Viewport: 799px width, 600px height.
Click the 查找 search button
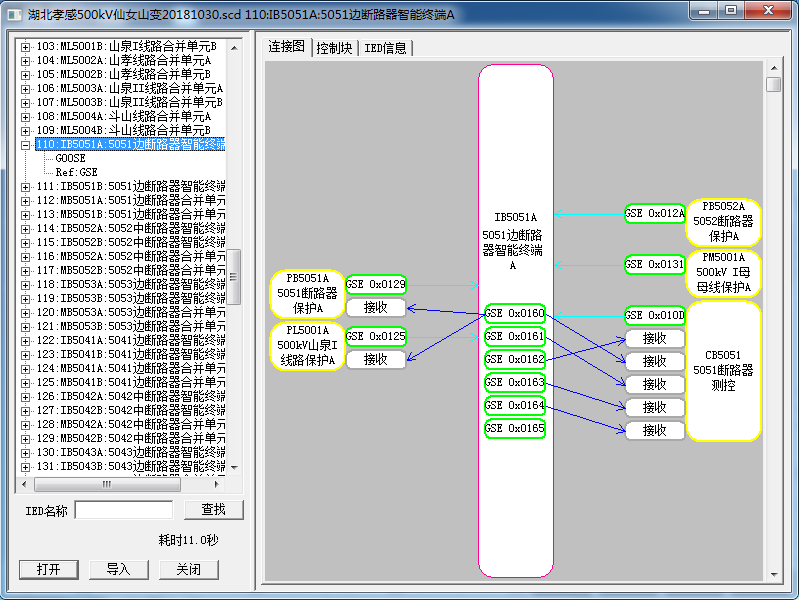click(213, 510)
